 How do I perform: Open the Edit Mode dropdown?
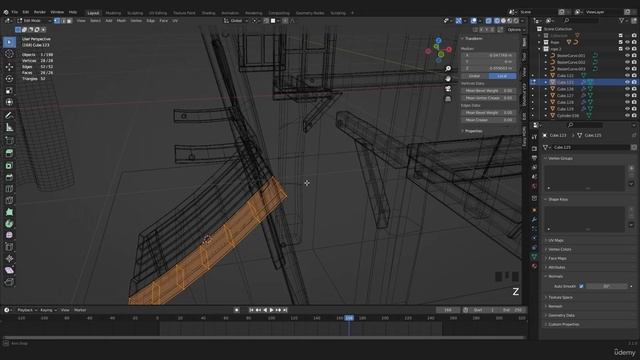click(34, 20)
